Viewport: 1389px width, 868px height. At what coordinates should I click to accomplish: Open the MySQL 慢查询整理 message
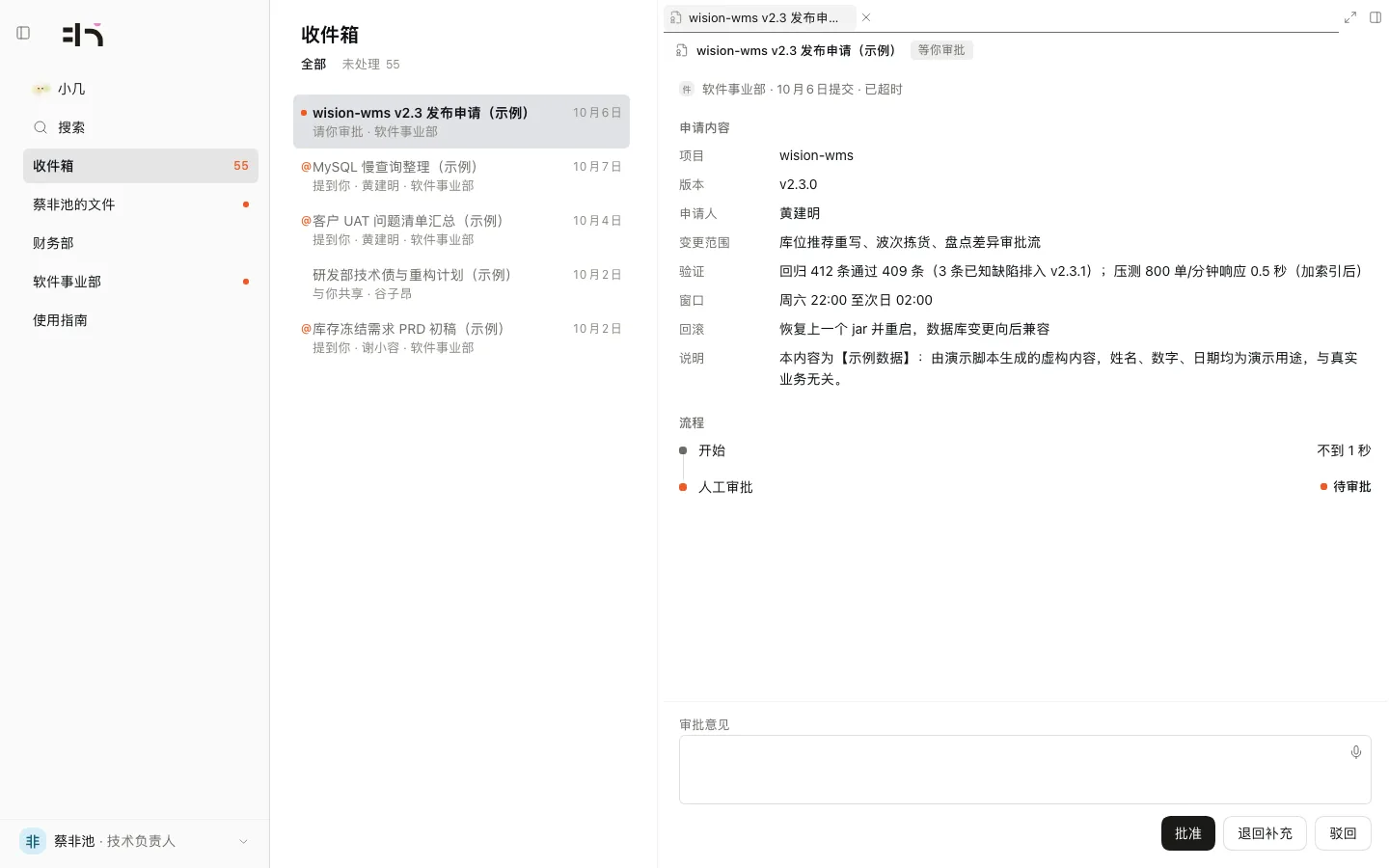tap(461, 176)
